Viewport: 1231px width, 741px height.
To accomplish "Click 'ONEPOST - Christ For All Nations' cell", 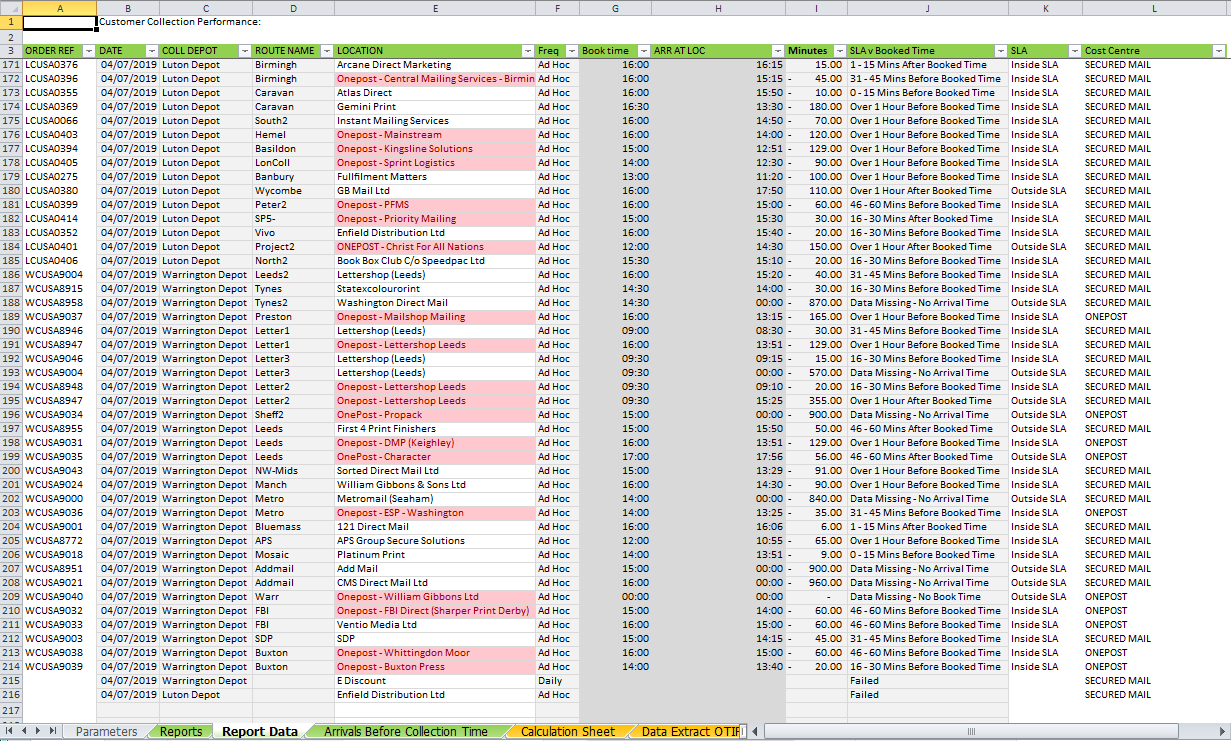I will [435, 247].
